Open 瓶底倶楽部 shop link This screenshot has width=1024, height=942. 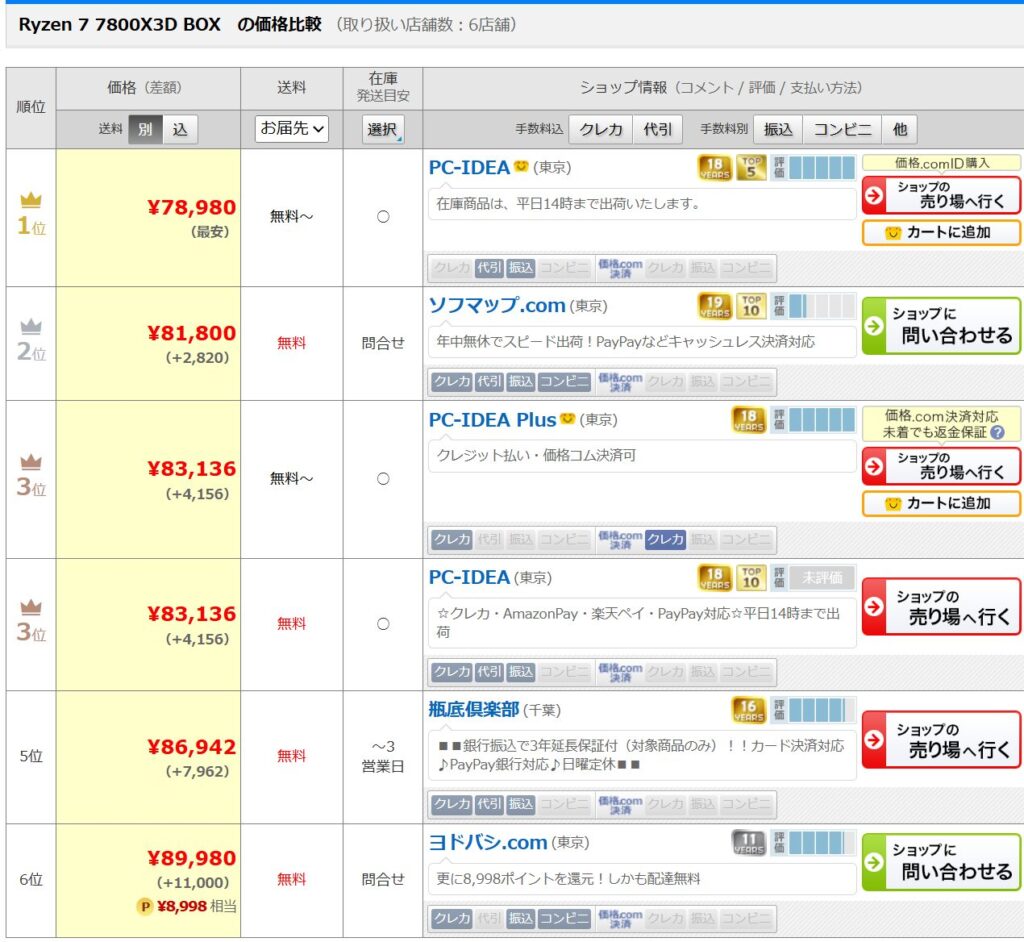[x=473, y=709]
